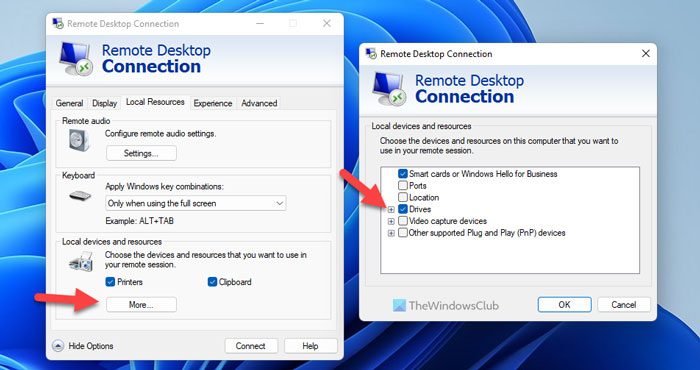Click the More button
The width and height of the screenshot is (700, 370).
pyautogui.click(x=141, y=305)
